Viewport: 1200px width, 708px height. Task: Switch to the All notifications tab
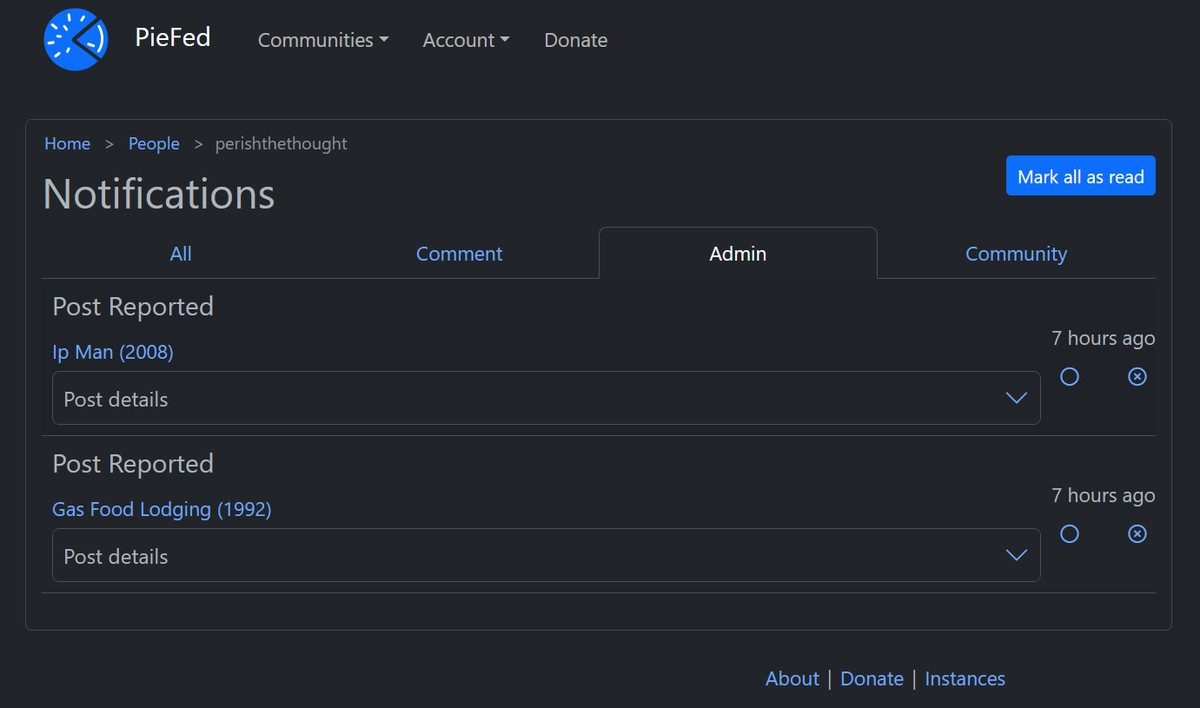[x=180, y=253]
